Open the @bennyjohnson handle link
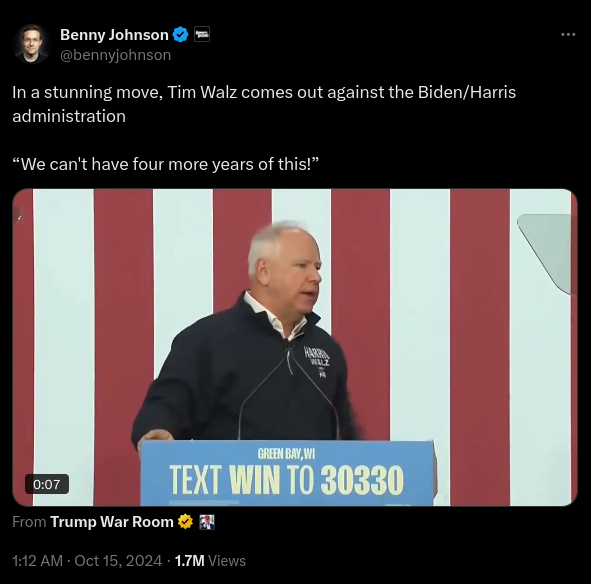The image size is (591, 584). tap(115, 55)
